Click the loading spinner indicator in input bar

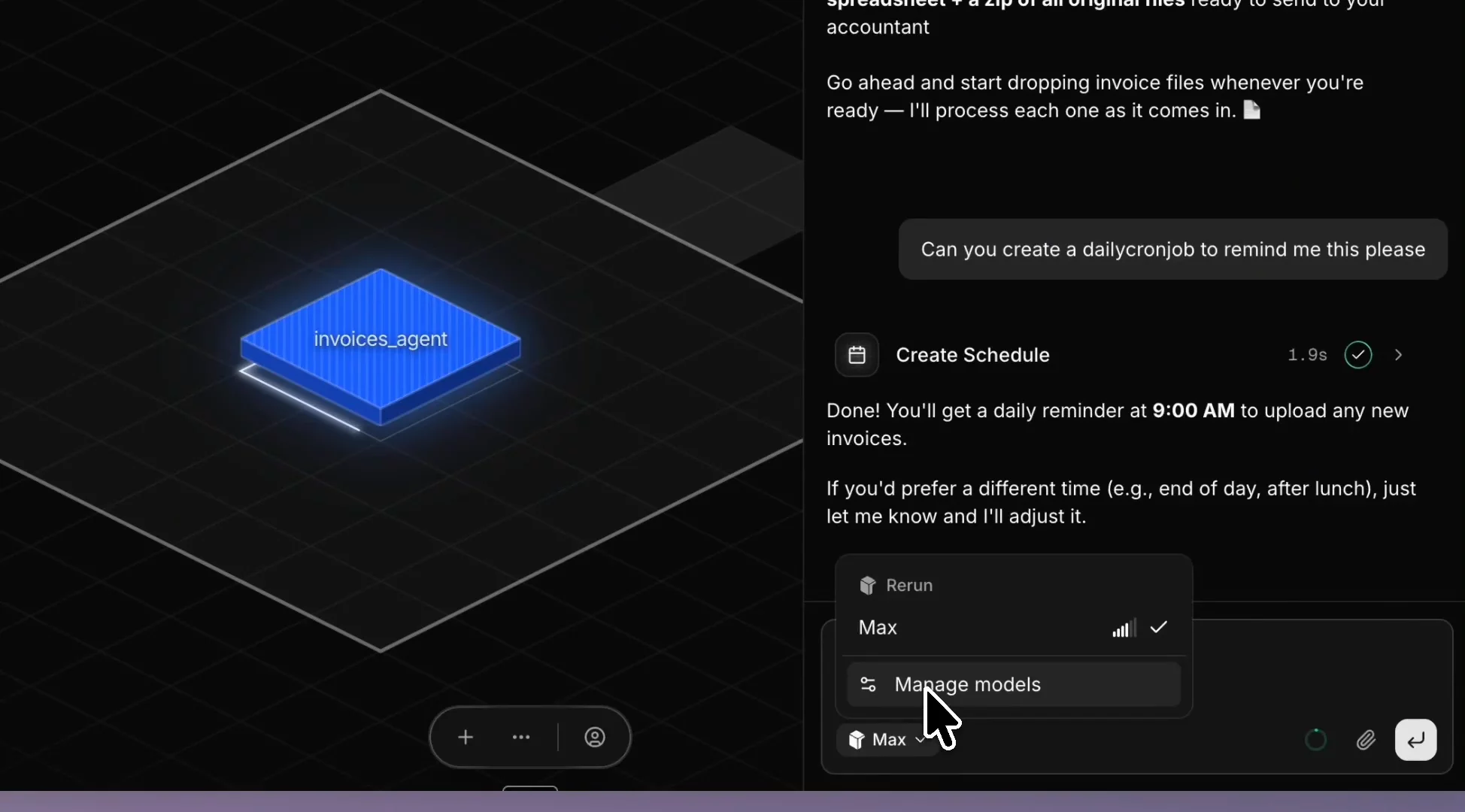(x=1316, y=741)
